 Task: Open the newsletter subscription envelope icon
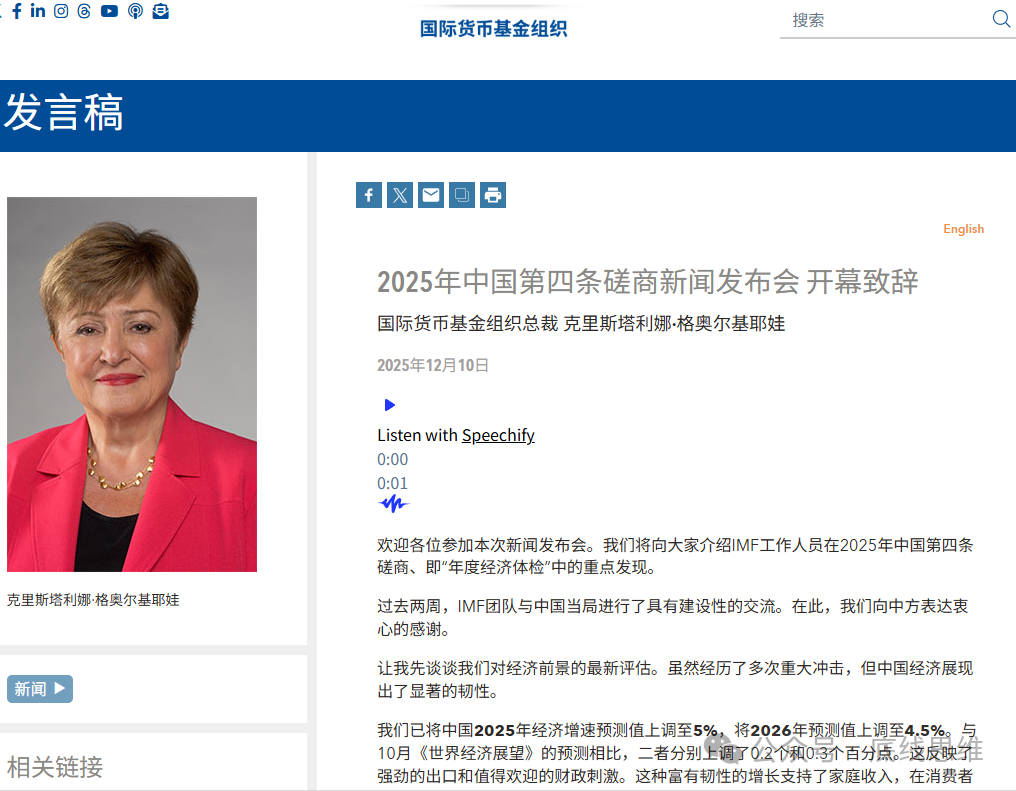tap(160, 11)
